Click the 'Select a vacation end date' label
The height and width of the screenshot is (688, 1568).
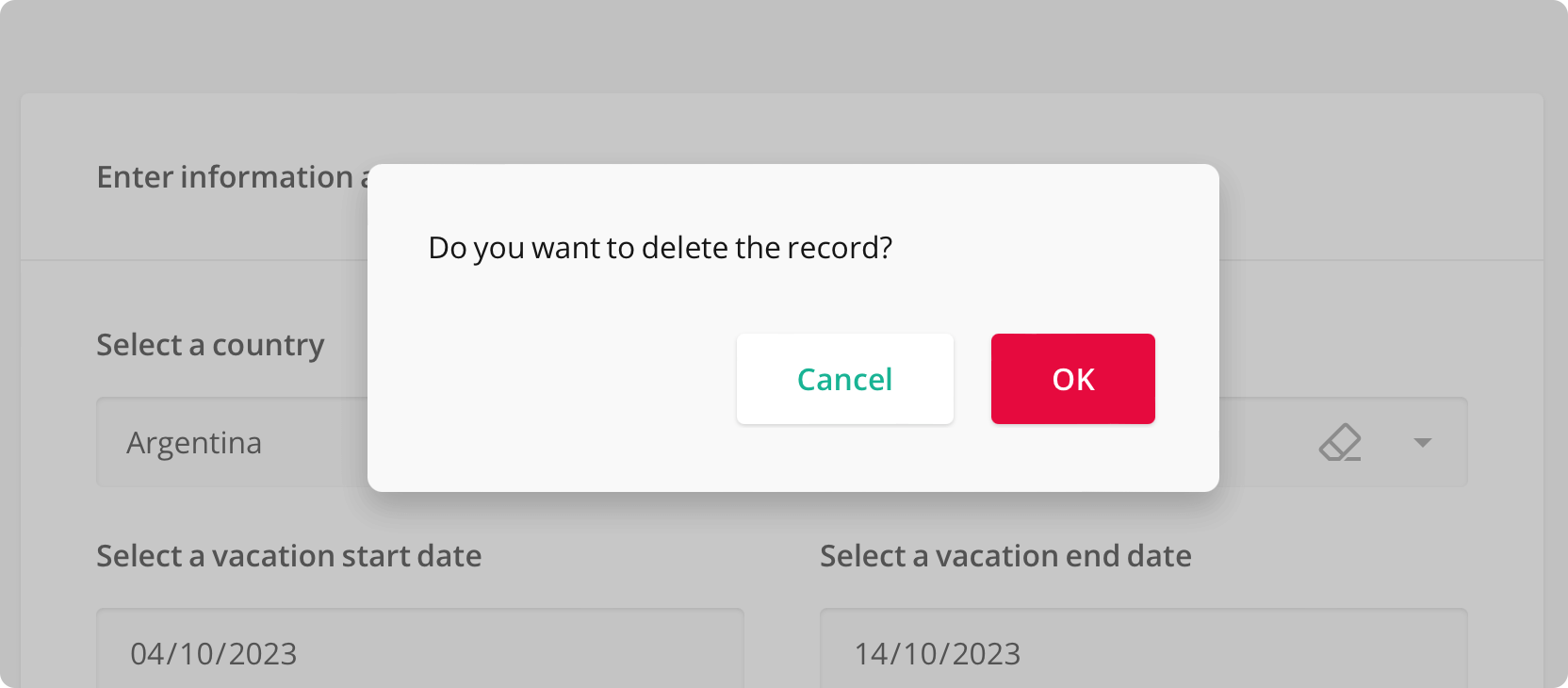point(1005,556)
